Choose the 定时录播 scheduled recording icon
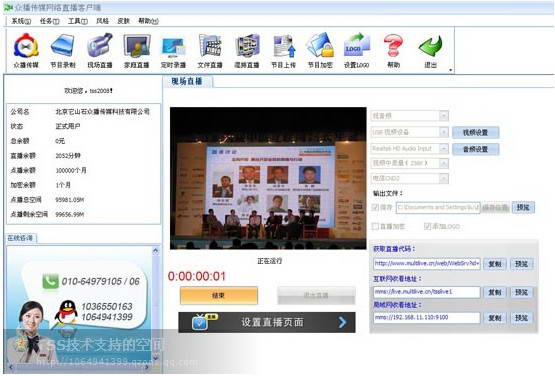The width and height of the screenshot is (555, 376). pos(173,46)
